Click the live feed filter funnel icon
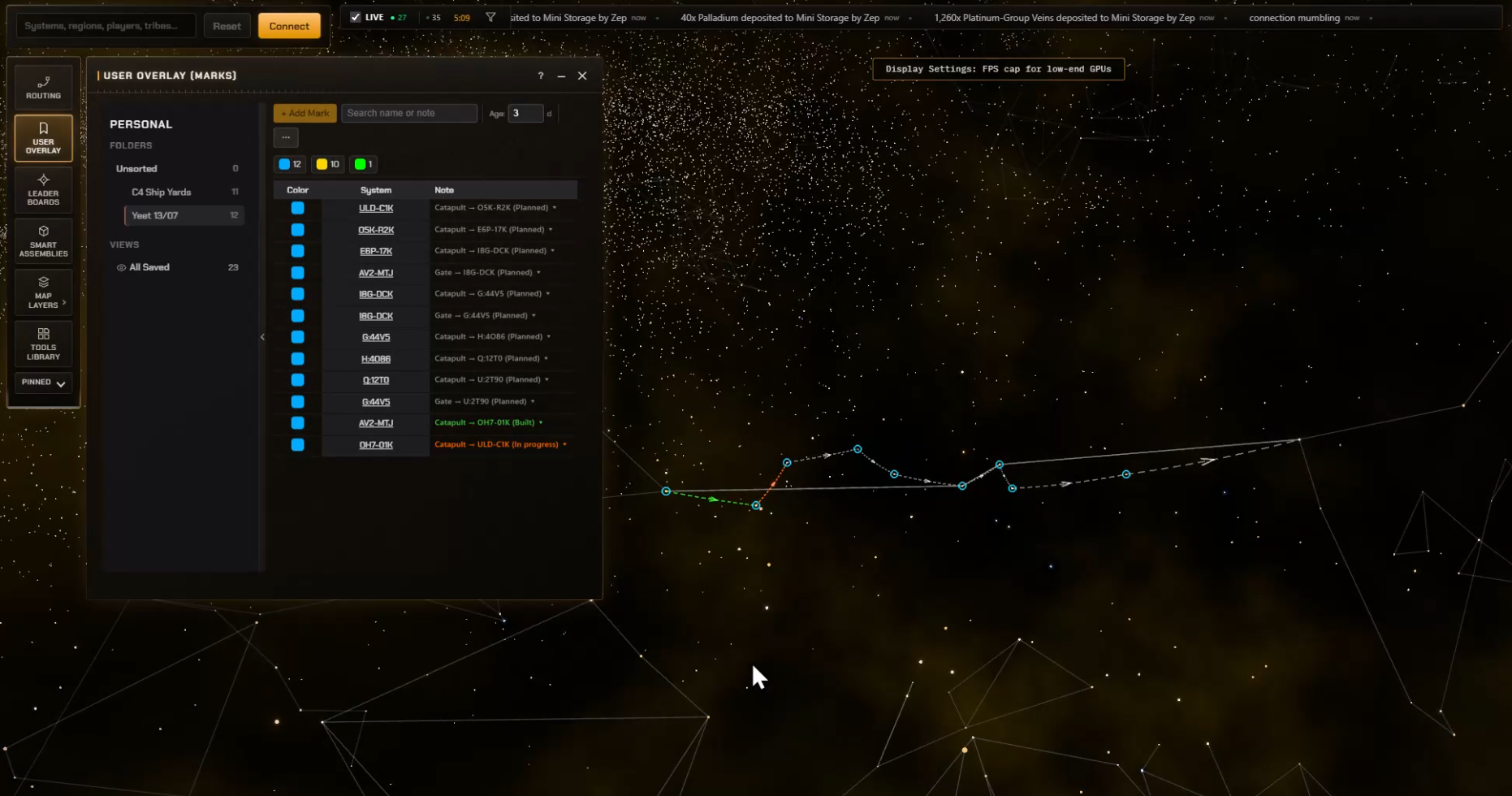This screenshot has height=796, width=1512. (x=490, y=17)
